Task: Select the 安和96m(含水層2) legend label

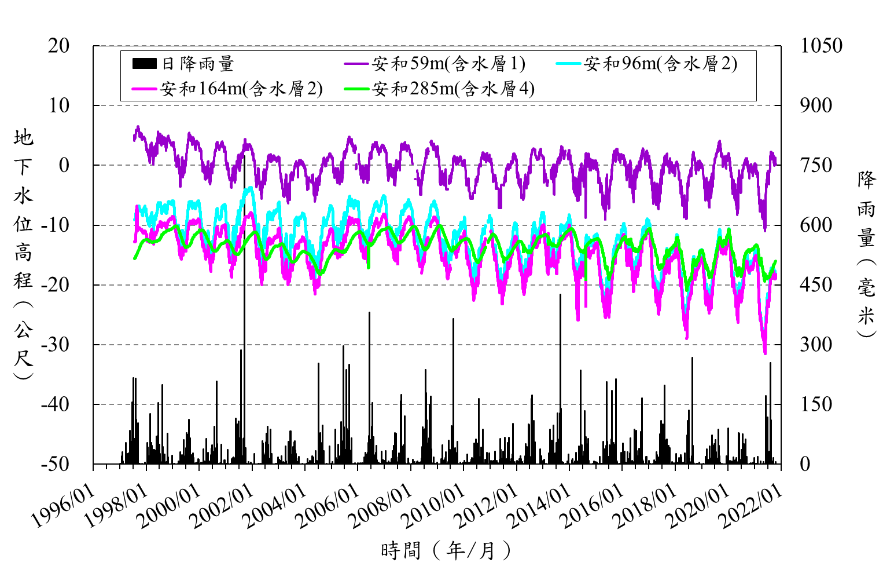Action: [x=660, y=64]
